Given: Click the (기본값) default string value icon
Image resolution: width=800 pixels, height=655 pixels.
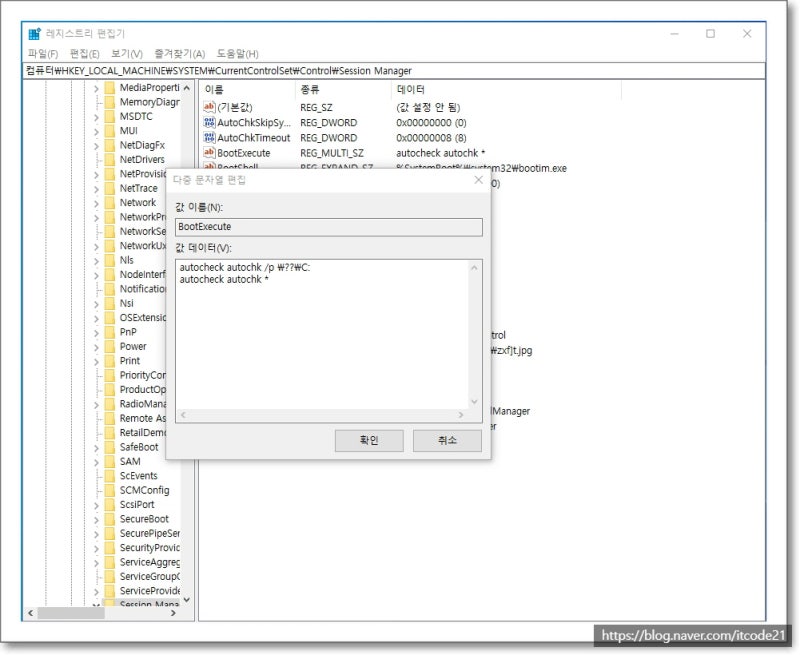Looking at the screenshot, I should tap(211, 107).
